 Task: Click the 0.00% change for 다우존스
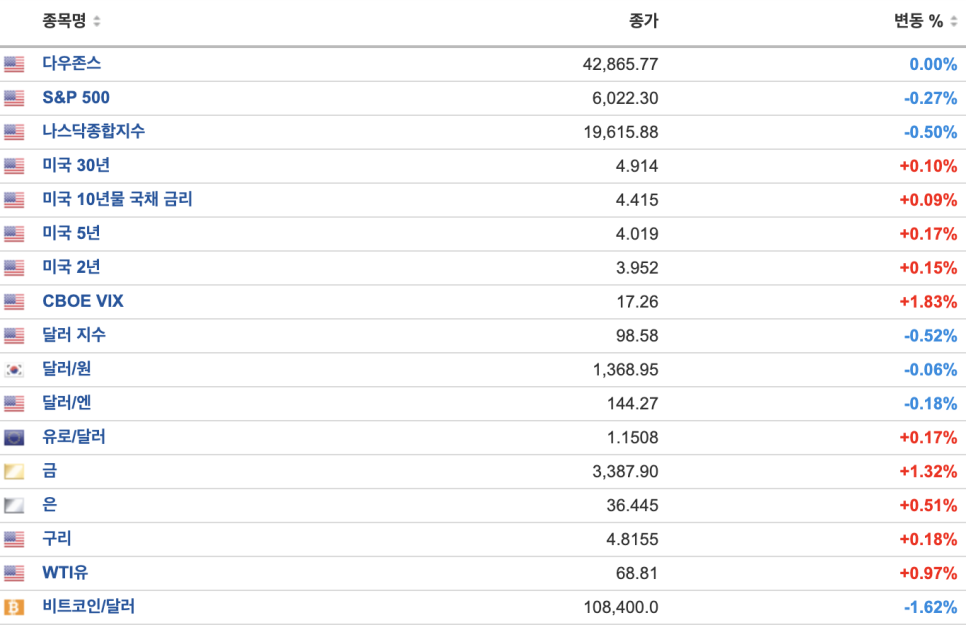933,64
